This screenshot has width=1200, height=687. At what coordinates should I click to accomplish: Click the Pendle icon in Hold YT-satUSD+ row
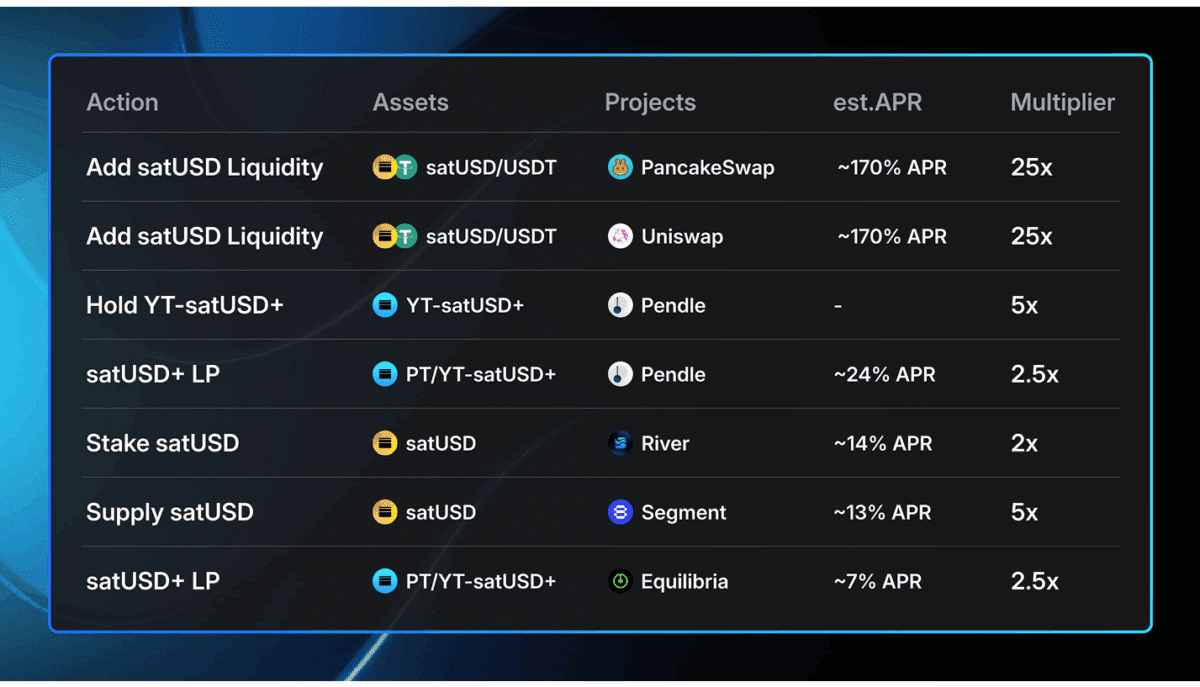pyautogui.click(x=620, y=305)
